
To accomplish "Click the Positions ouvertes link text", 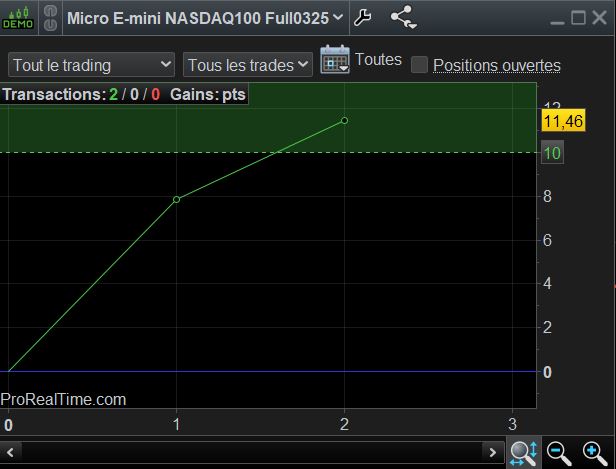I will point(497,65).
